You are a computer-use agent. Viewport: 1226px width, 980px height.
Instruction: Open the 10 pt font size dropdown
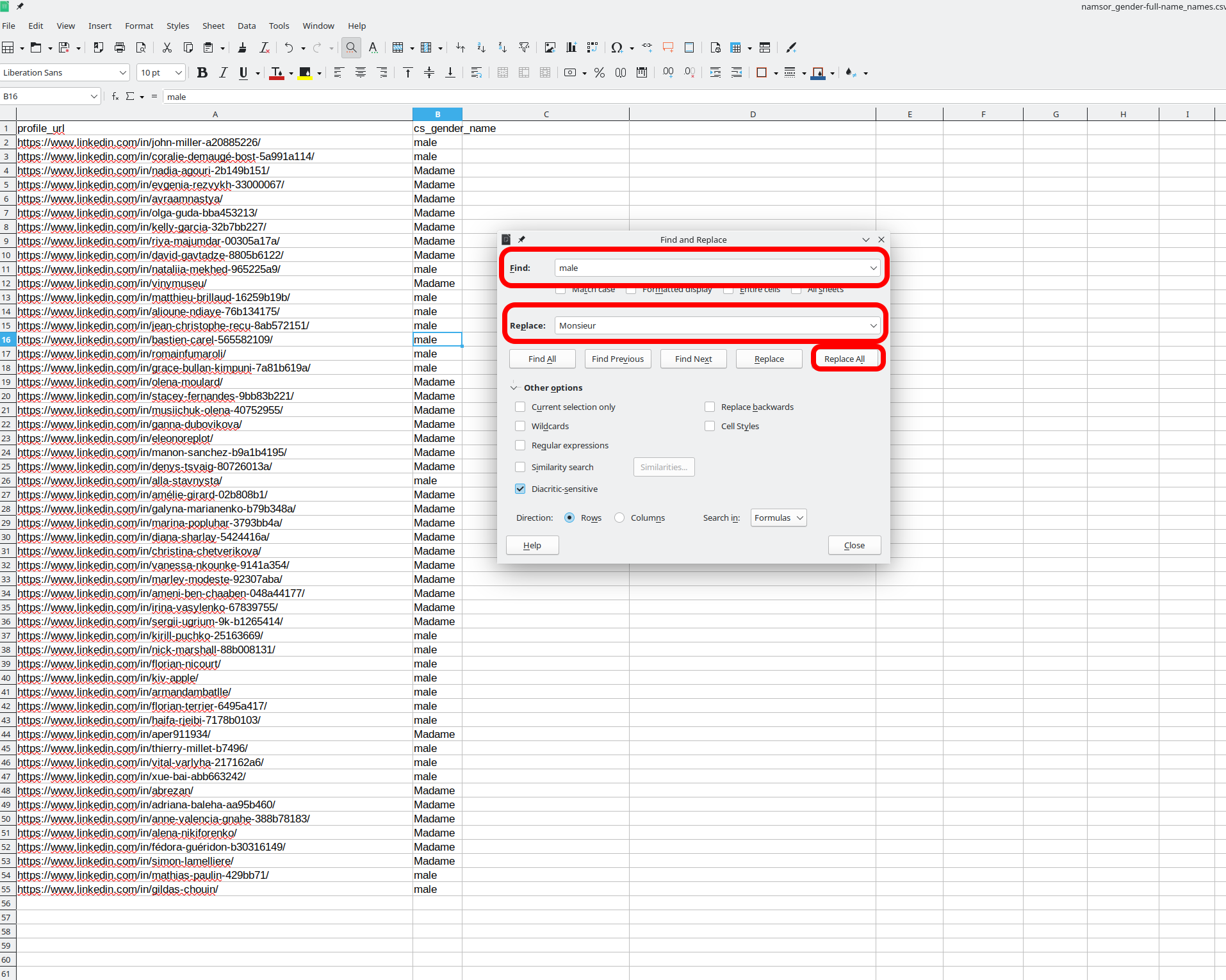[x=179, y=72]
